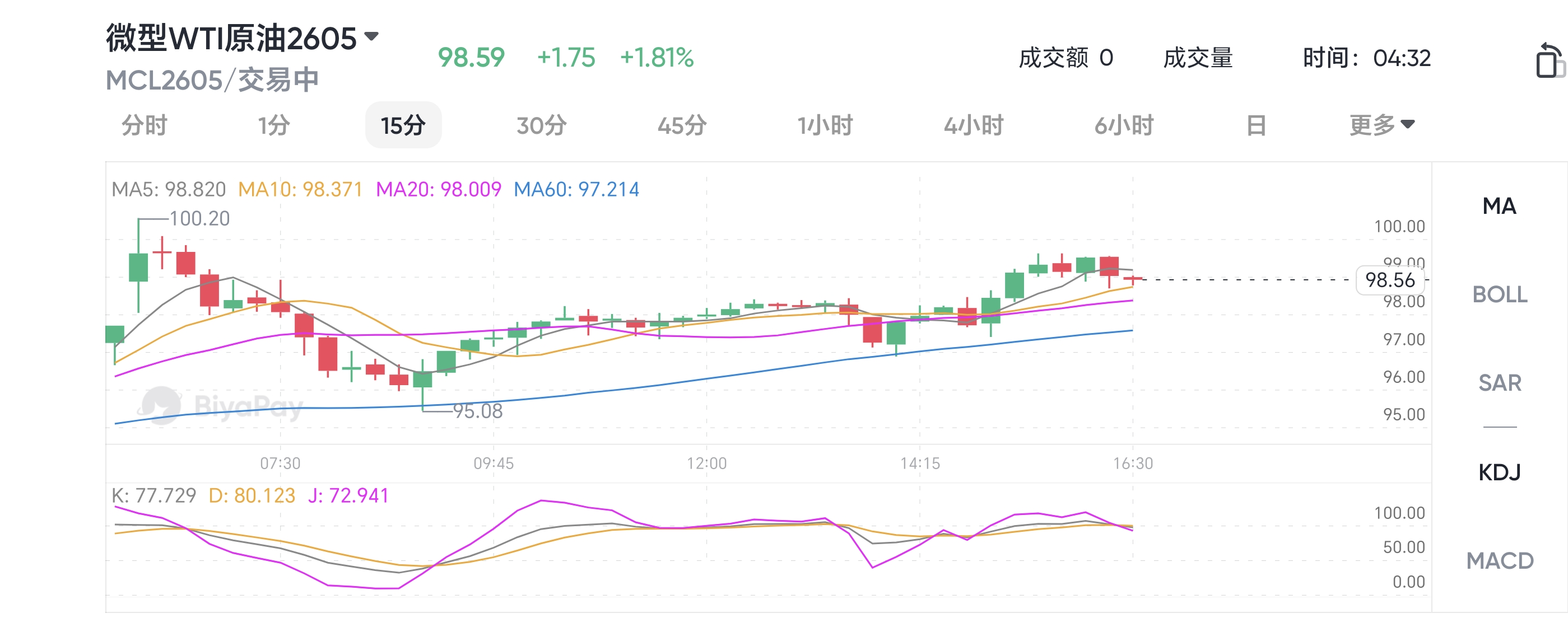Screen dimensions: 1568x632
Task: Expand the 更多 timeframe dropdown
Action: [x=1382, y=125]
